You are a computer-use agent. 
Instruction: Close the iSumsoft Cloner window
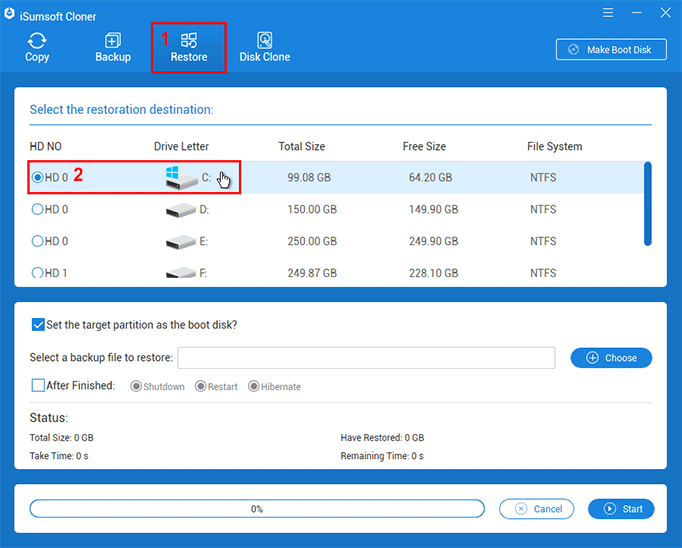coord(665,13)
